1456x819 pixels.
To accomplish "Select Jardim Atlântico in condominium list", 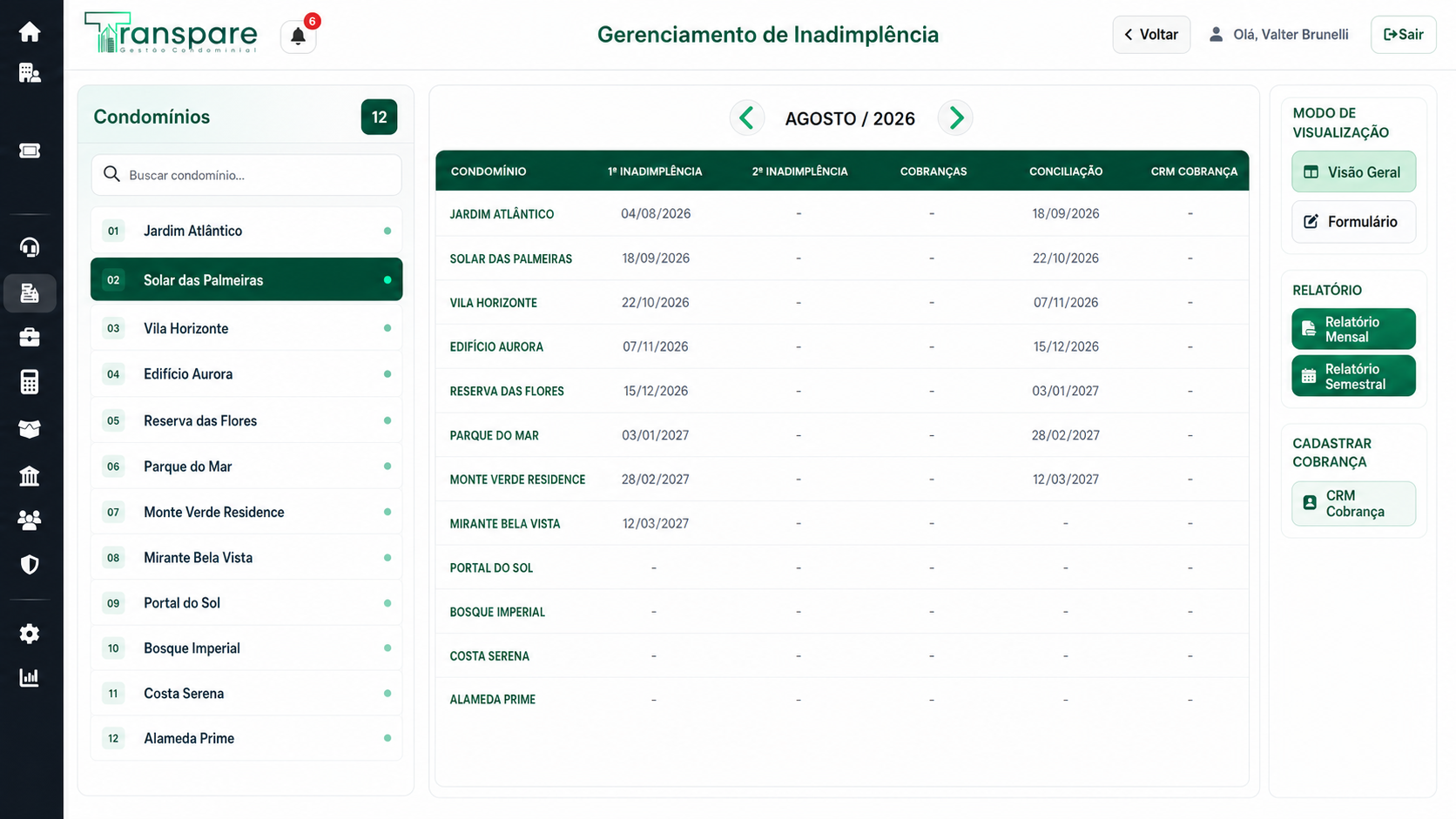I will [x=246, y=231].
